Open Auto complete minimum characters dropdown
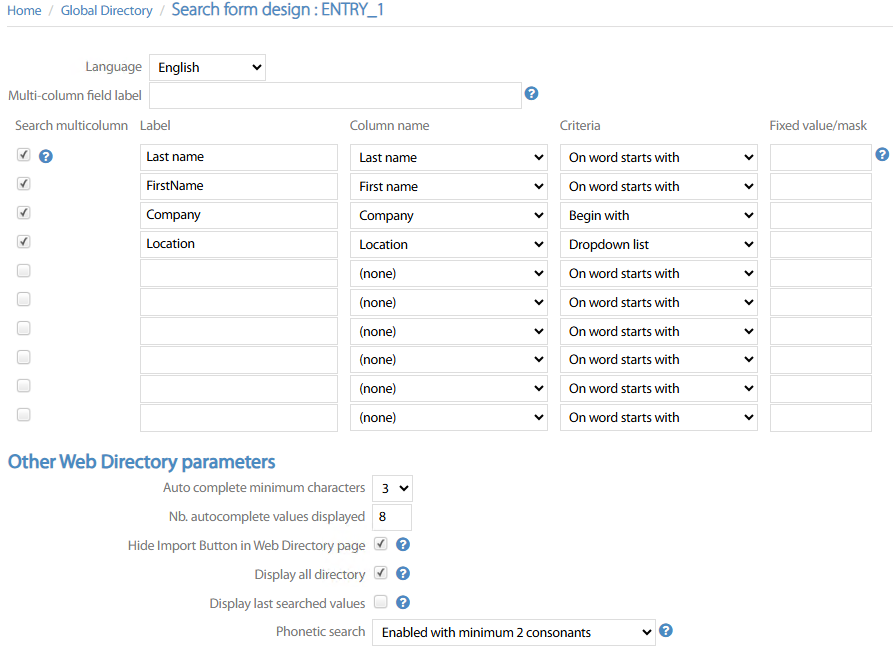 [392, 488]
